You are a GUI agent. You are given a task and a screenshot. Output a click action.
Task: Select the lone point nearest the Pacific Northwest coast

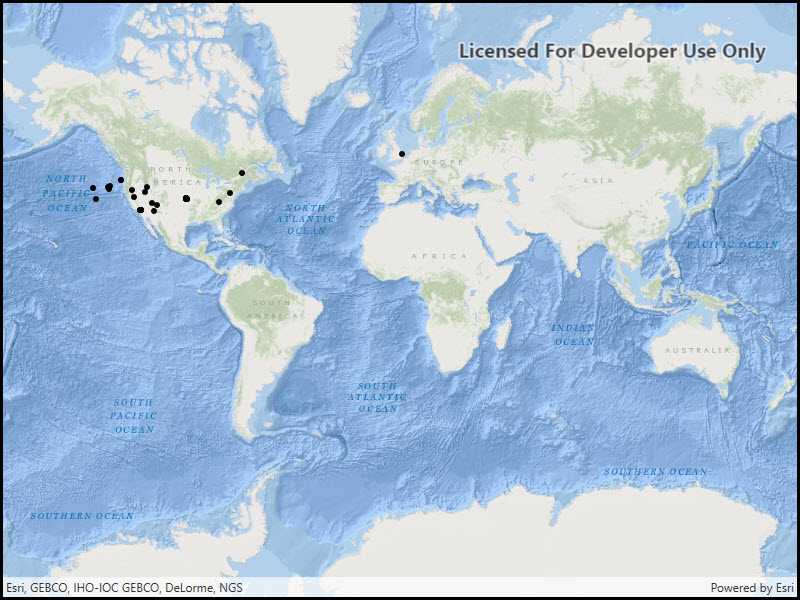pyautogui.click(x=121, y=180)
